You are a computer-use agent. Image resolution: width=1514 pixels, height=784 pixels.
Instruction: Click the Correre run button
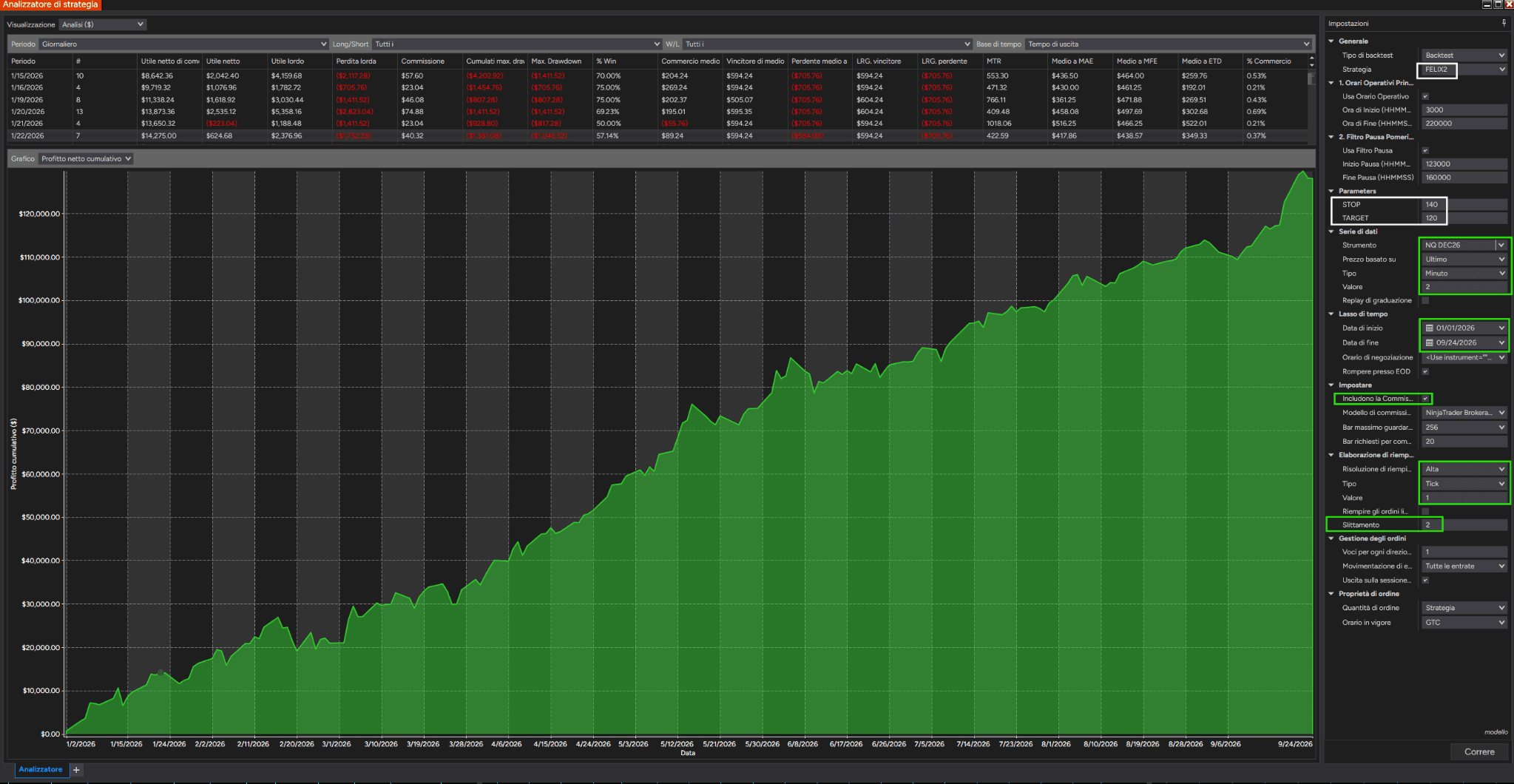coord(1479,751)
